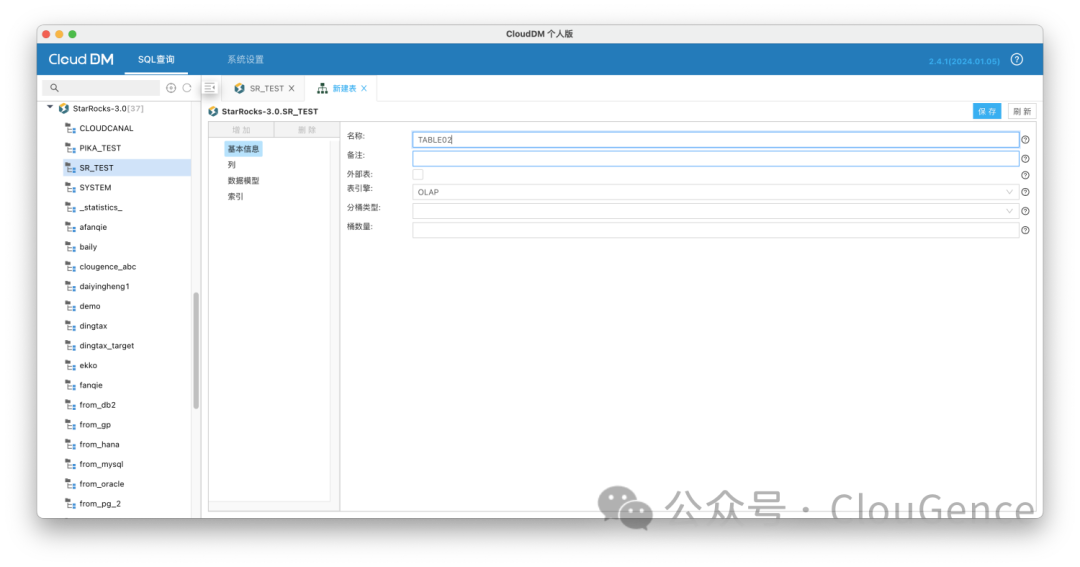Click the 删除 button
Image resolution: width=1080 pixels, height=567 pixels.
[307, 130]
